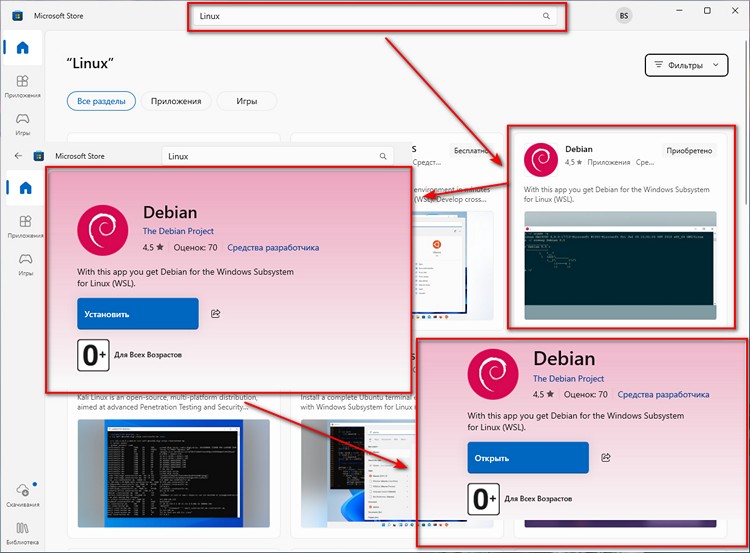
Task: Click the back arrow next to Microsoft Store
Action: coord(17,156)
